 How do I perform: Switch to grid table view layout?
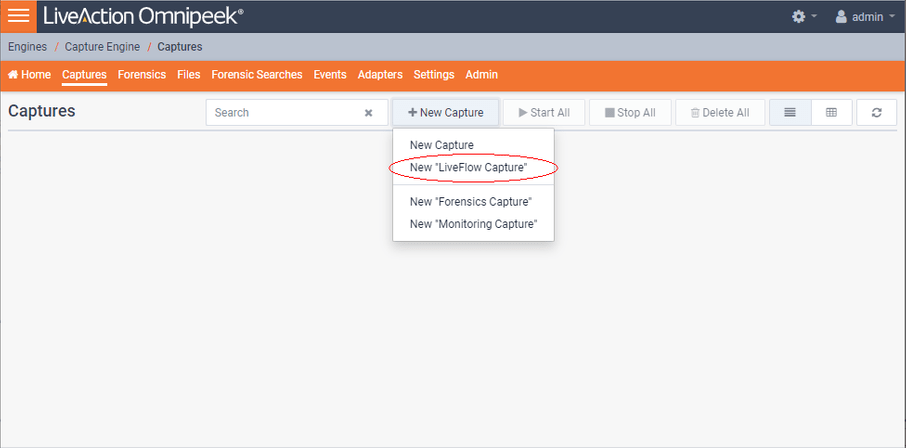(x=831, y=113)
